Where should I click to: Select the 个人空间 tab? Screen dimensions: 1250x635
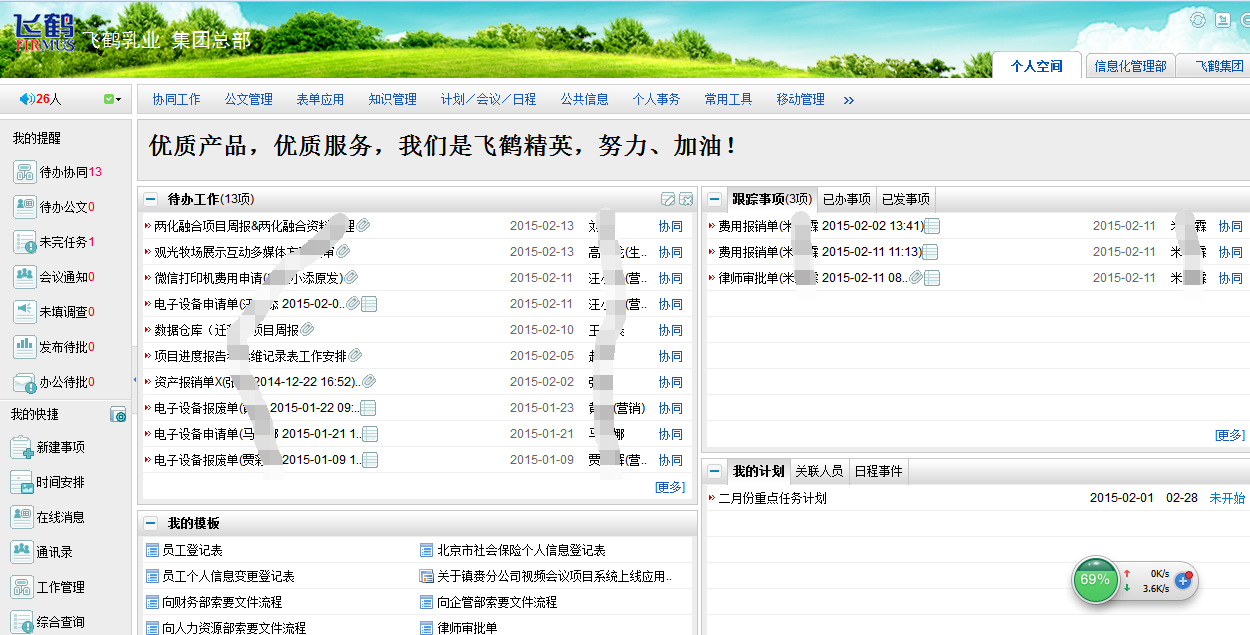(1037, 66)
